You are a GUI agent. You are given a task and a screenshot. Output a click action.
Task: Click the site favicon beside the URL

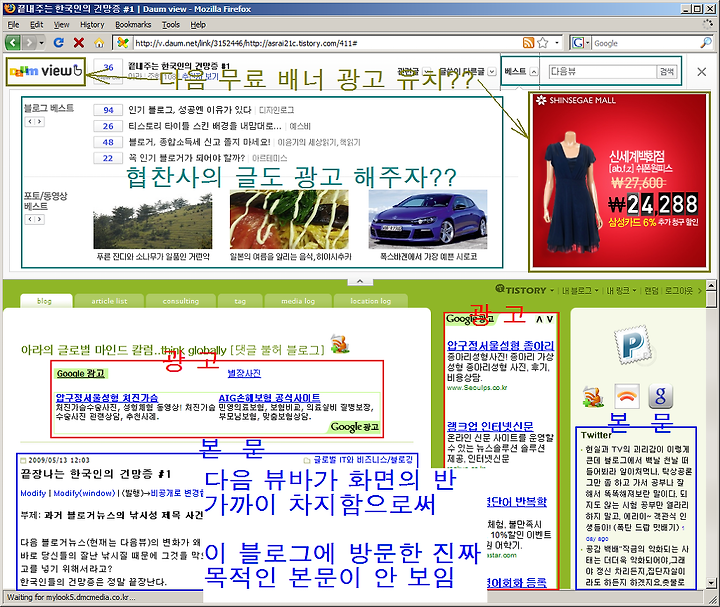pyautogui.click(x=123, y=43)
